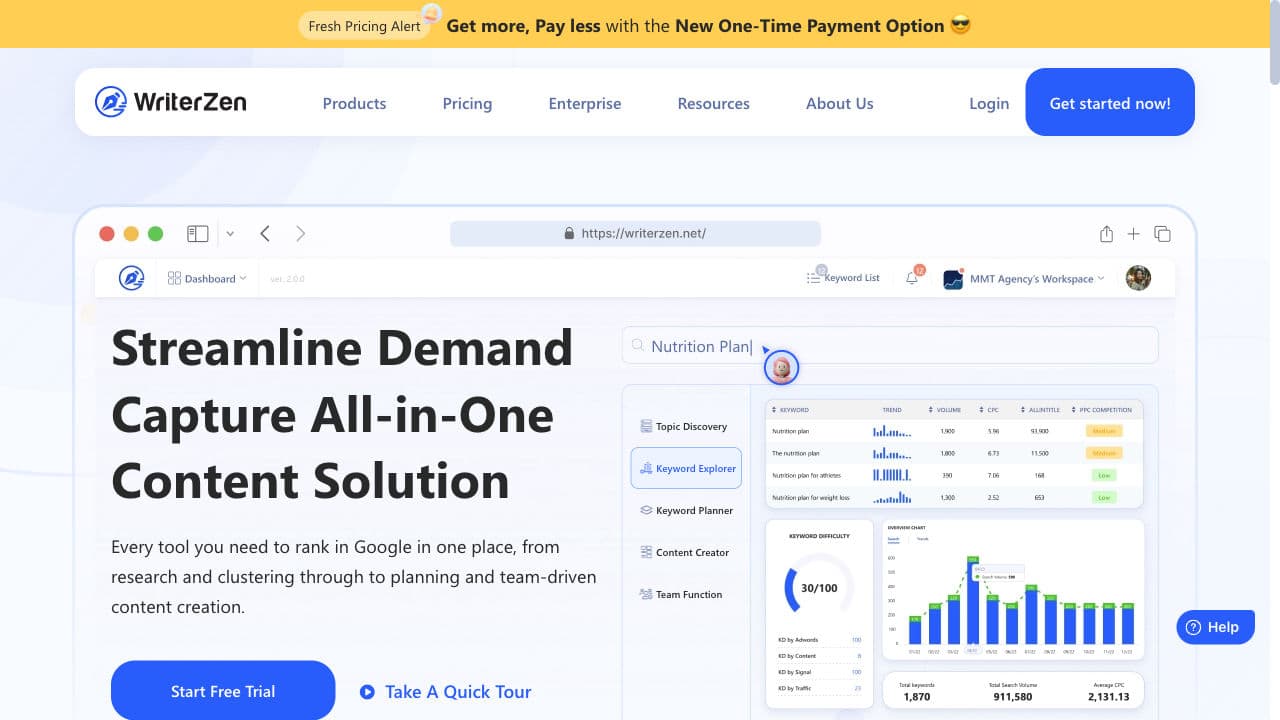Viewport: 1280px width, 720px height.
Task: Click 'Nutrition plan for athletes' row
Action: click(x=954, y=475)
